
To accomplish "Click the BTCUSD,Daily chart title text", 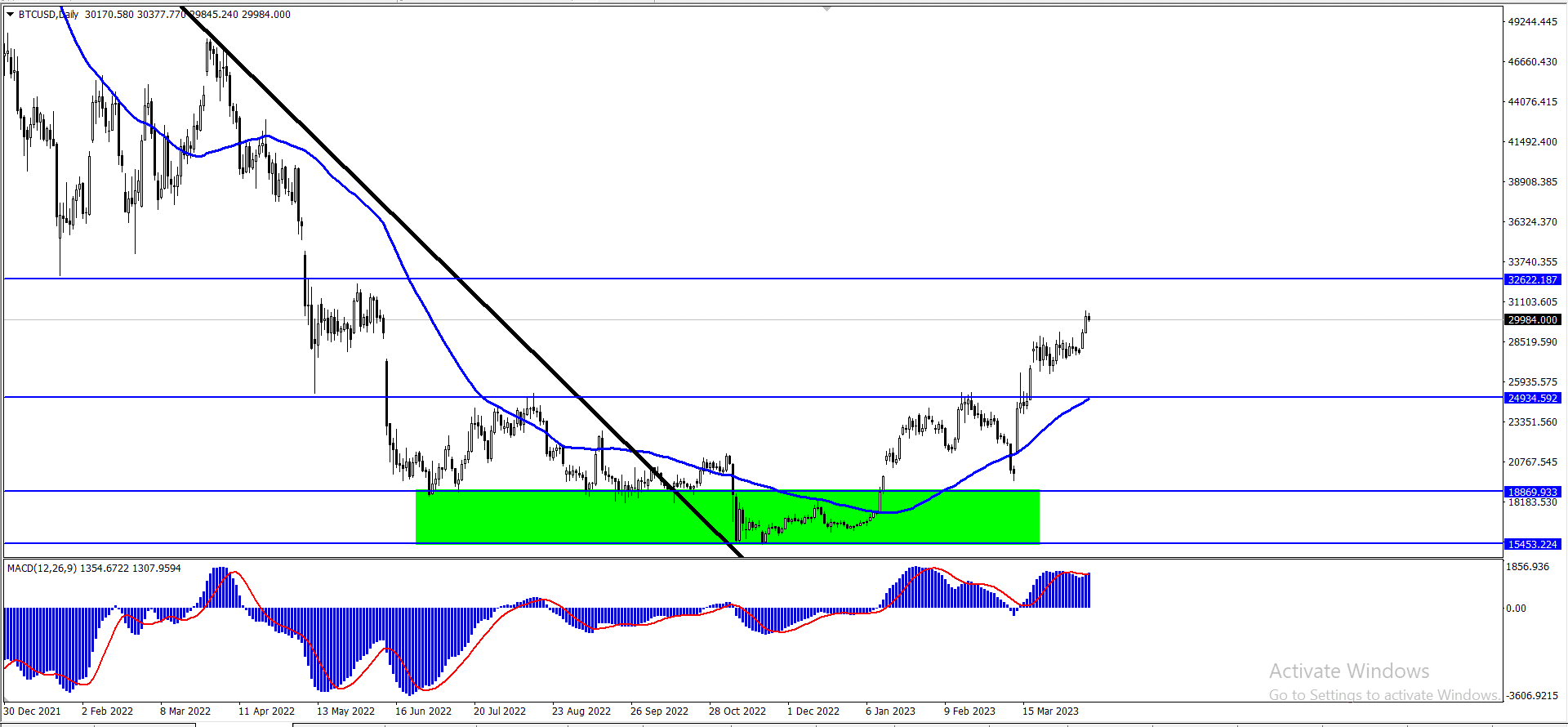I will 48,14.
